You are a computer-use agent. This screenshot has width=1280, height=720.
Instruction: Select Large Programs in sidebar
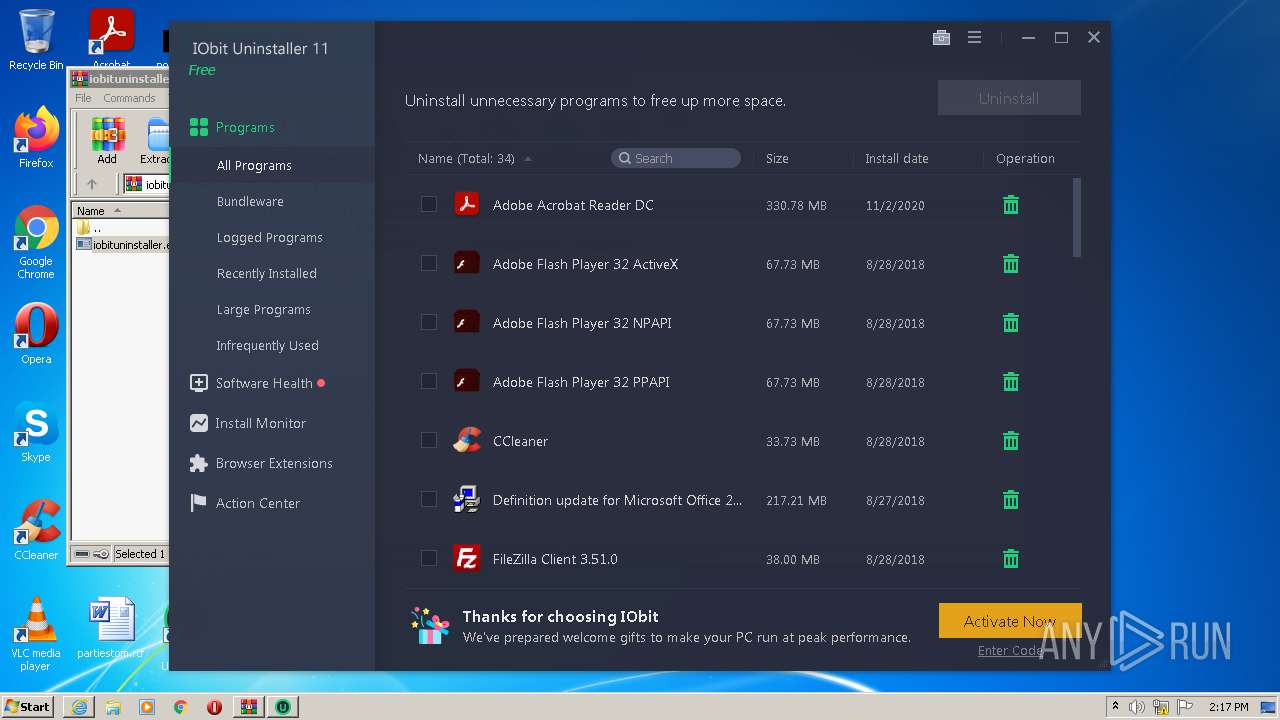point(263,310)
